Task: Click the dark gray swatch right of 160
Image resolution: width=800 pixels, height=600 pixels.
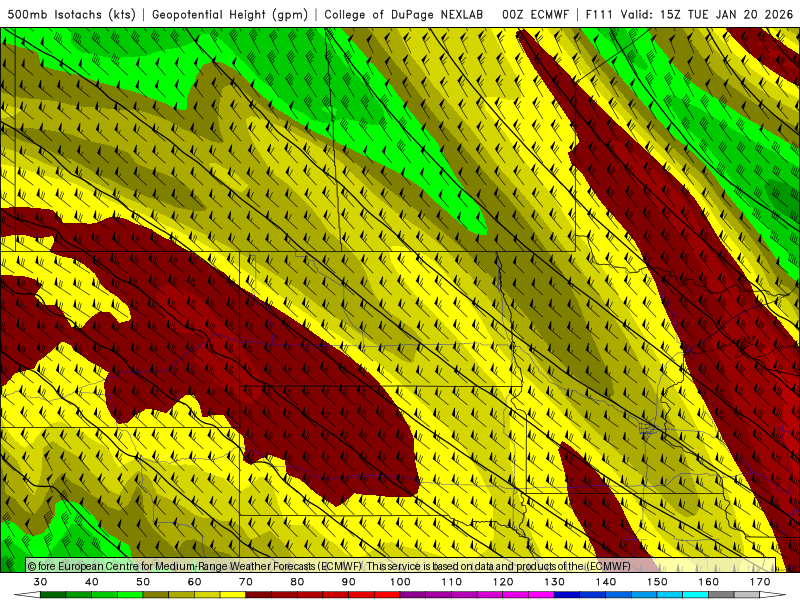Action: [x=721, y=595]
